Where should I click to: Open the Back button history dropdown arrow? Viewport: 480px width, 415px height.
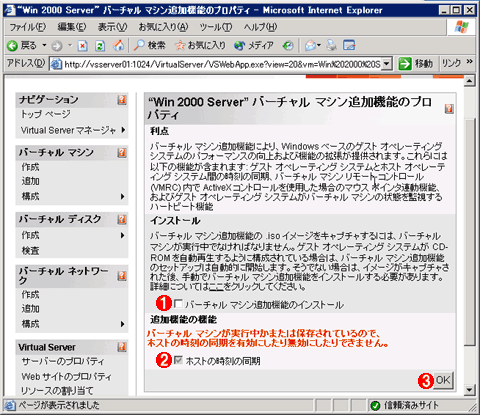point(44,45)
